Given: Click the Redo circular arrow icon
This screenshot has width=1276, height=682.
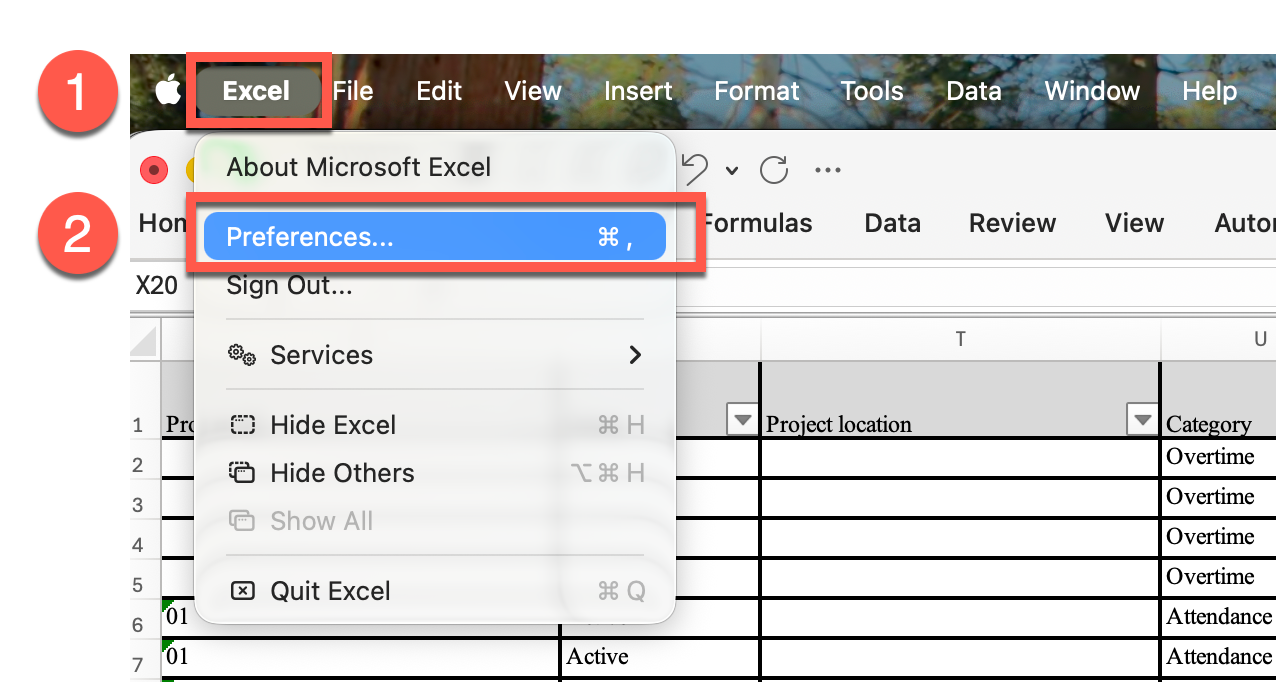Looking at the screenshot, I should coord(774,169).
